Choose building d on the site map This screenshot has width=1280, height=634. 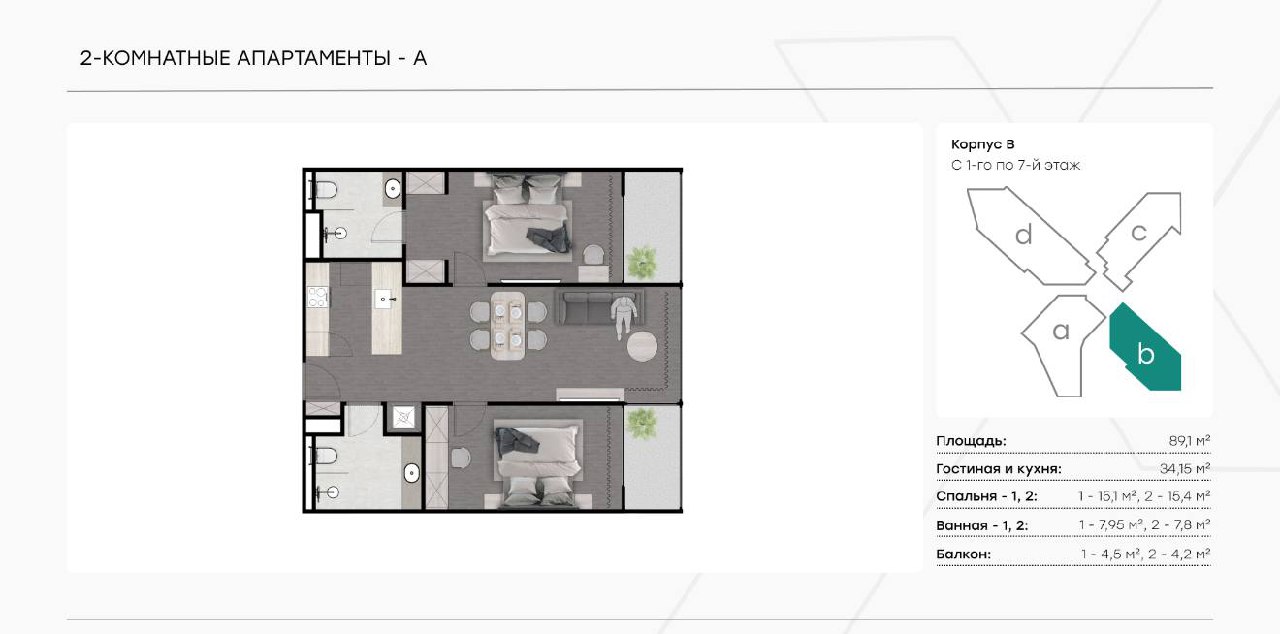[1024, 235]
